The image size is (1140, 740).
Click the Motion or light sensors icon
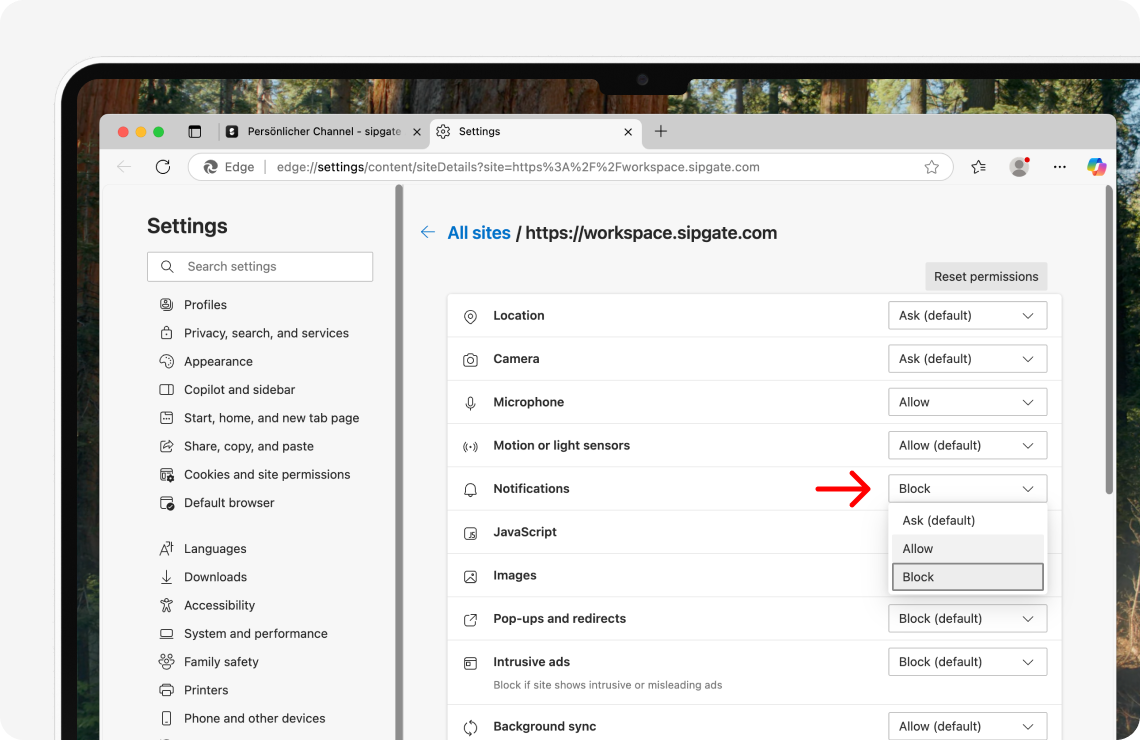click(470, 446)
